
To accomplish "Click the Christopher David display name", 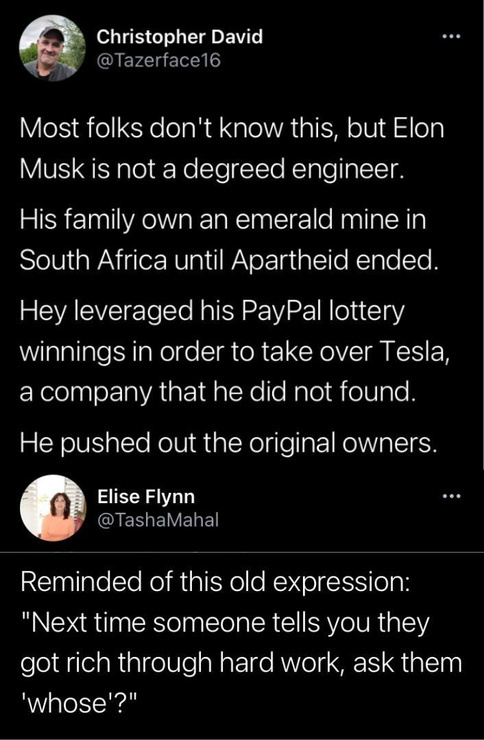I will [180, 37].
